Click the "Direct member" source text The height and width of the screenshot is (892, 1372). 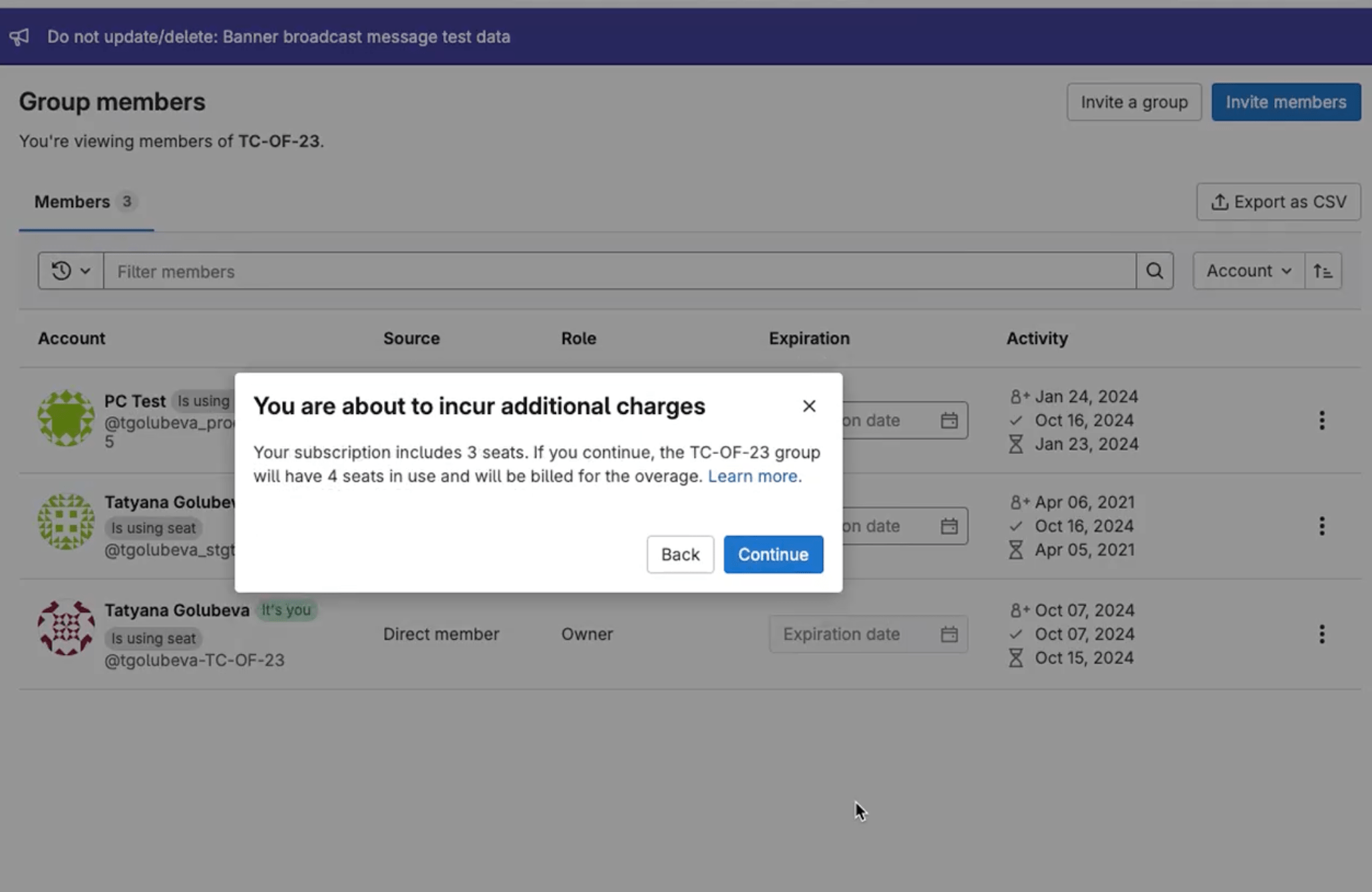(441, 634)
